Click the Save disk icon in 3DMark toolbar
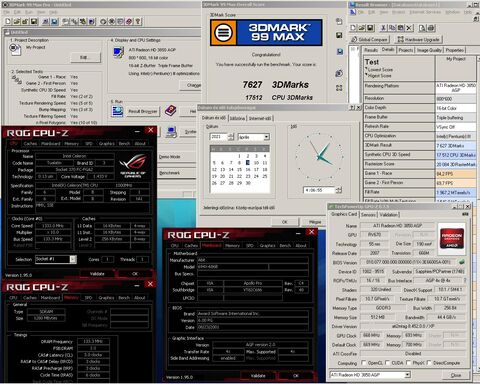Screen dimensions: 480x384 tap(34, 22)
